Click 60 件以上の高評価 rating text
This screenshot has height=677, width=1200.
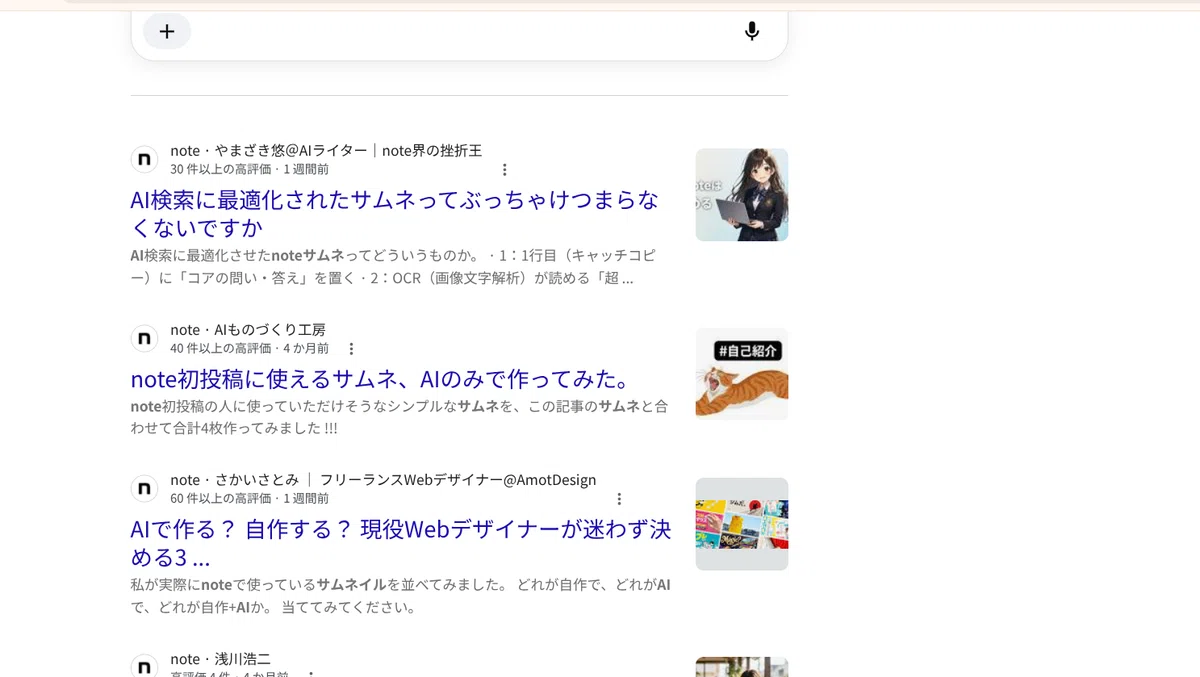(223, 499)
